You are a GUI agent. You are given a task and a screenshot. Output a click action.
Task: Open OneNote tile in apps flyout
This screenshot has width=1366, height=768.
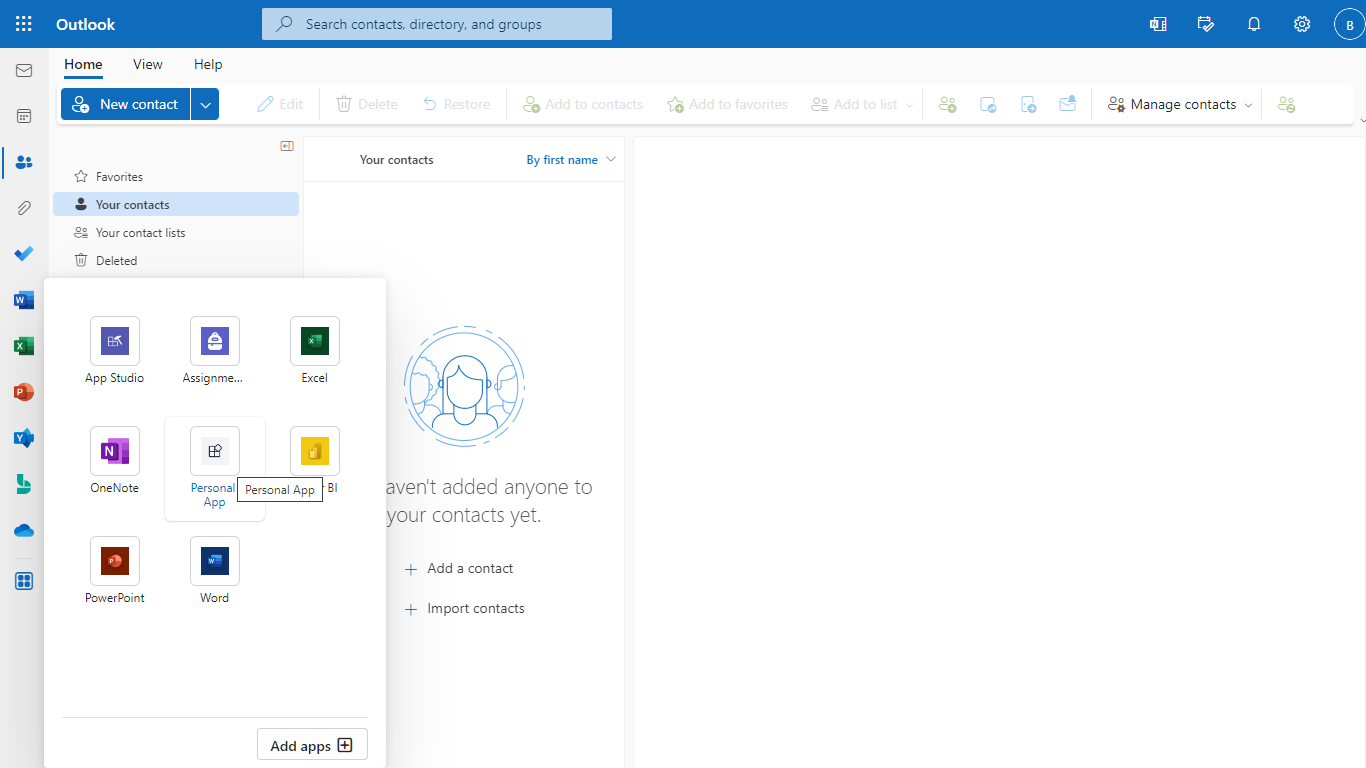pyautogui.click(x=115, y=461)
